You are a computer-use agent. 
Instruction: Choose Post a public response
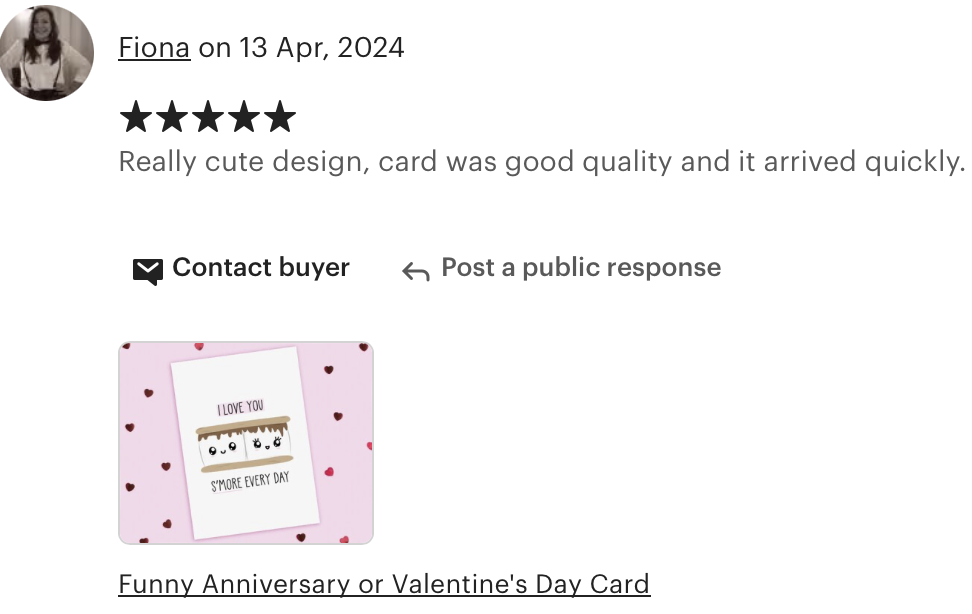click(x=581, y=268)
